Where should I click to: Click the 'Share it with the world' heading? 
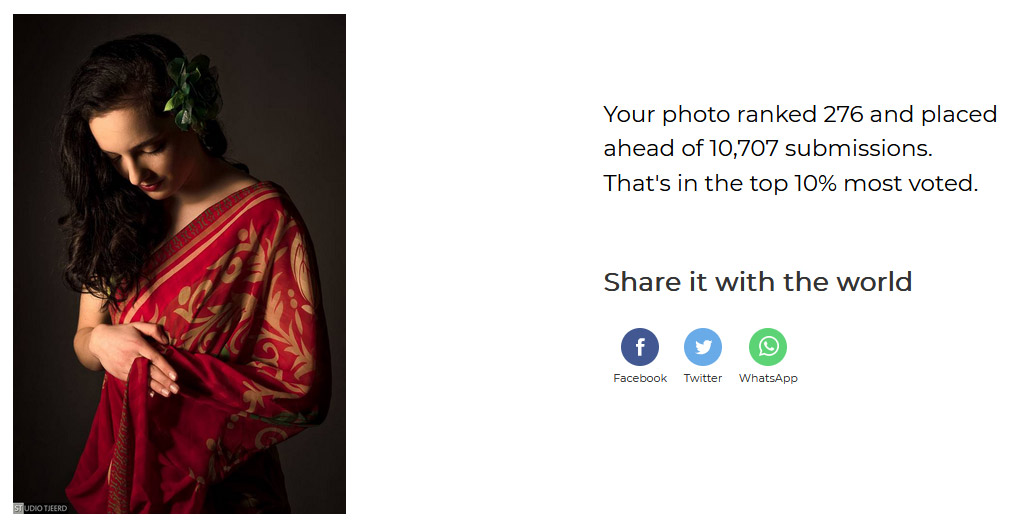point(758,282)
